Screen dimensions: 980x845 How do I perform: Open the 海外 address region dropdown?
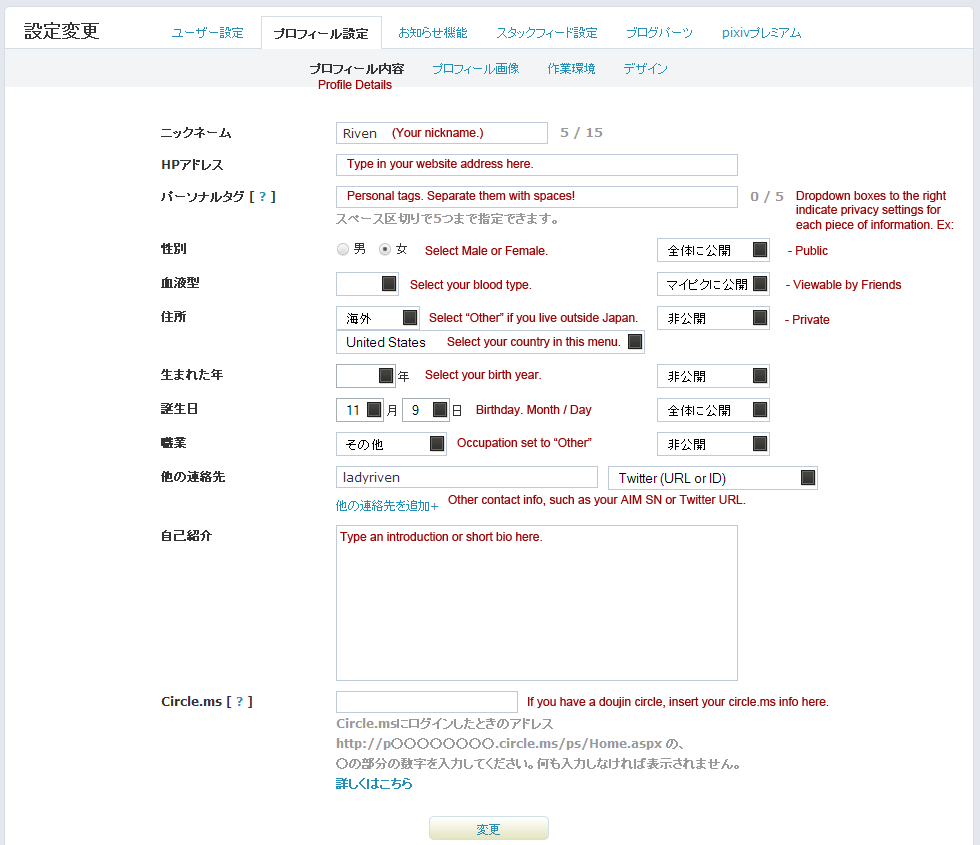(378, 318)
